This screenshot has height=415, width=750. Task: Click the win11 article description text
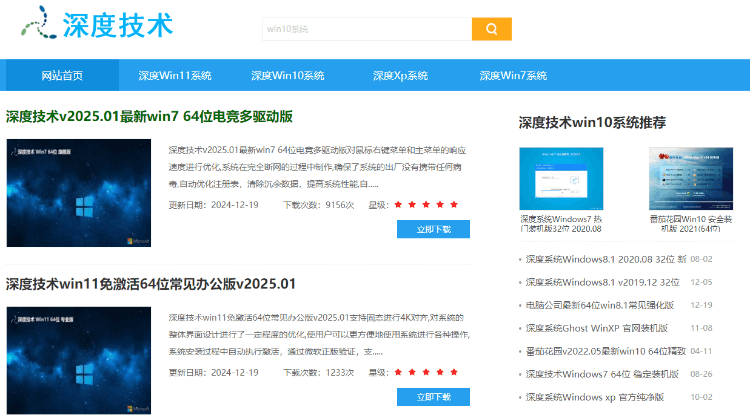click(x=319, y=335)
